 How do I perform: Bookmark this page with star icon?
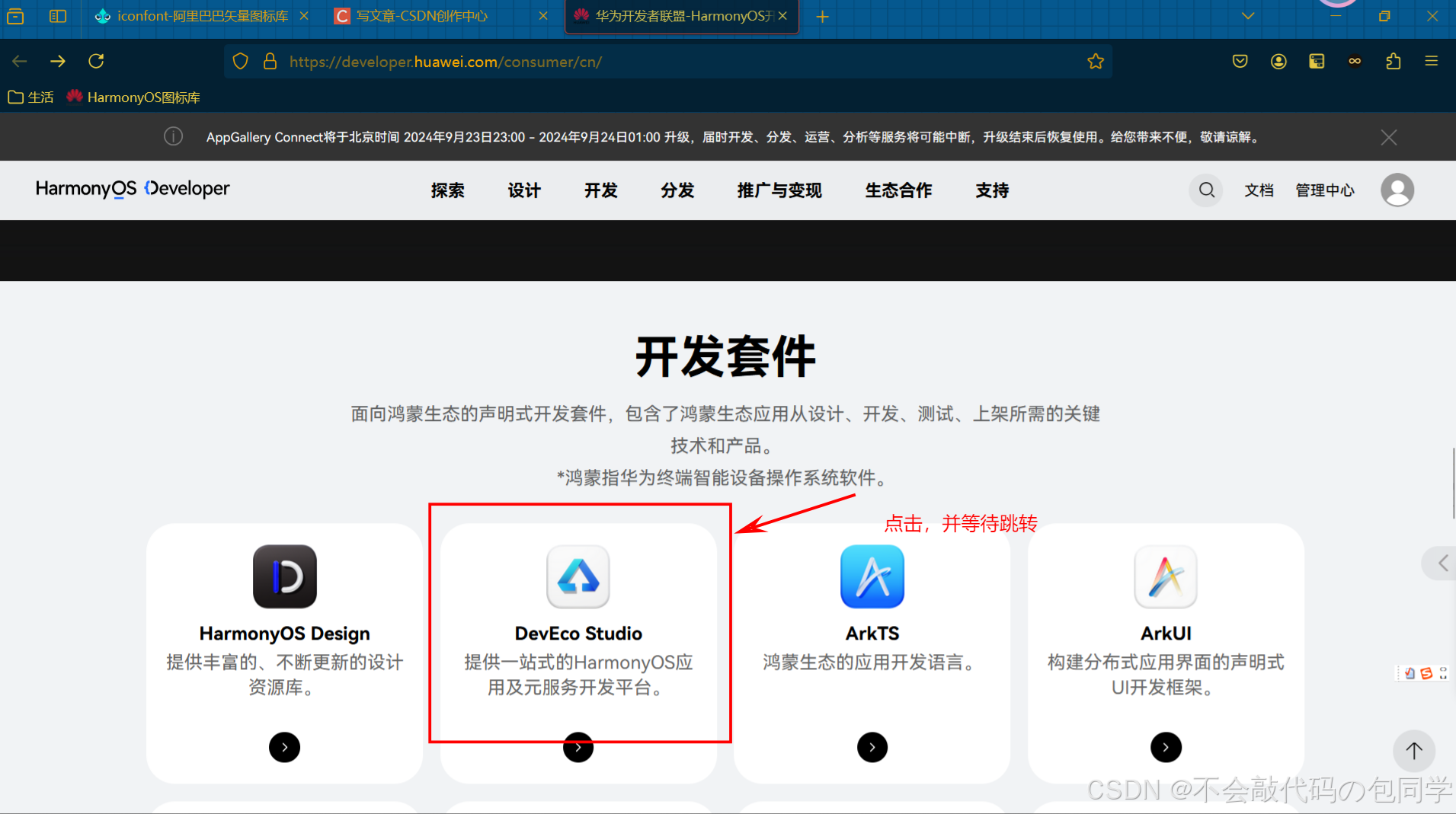click(x=1096, y=62)
